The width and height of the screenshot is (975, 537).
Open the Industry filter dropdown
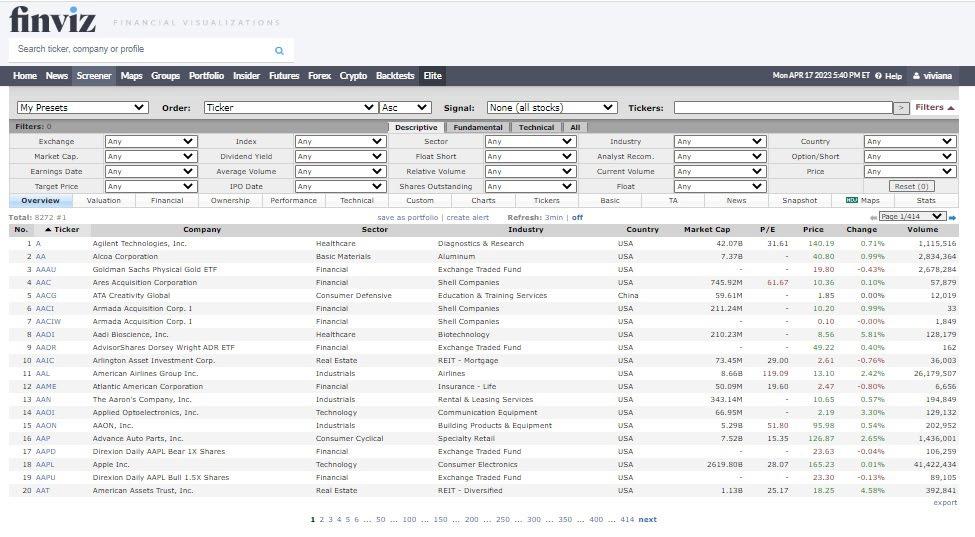[x=719, y=142]
